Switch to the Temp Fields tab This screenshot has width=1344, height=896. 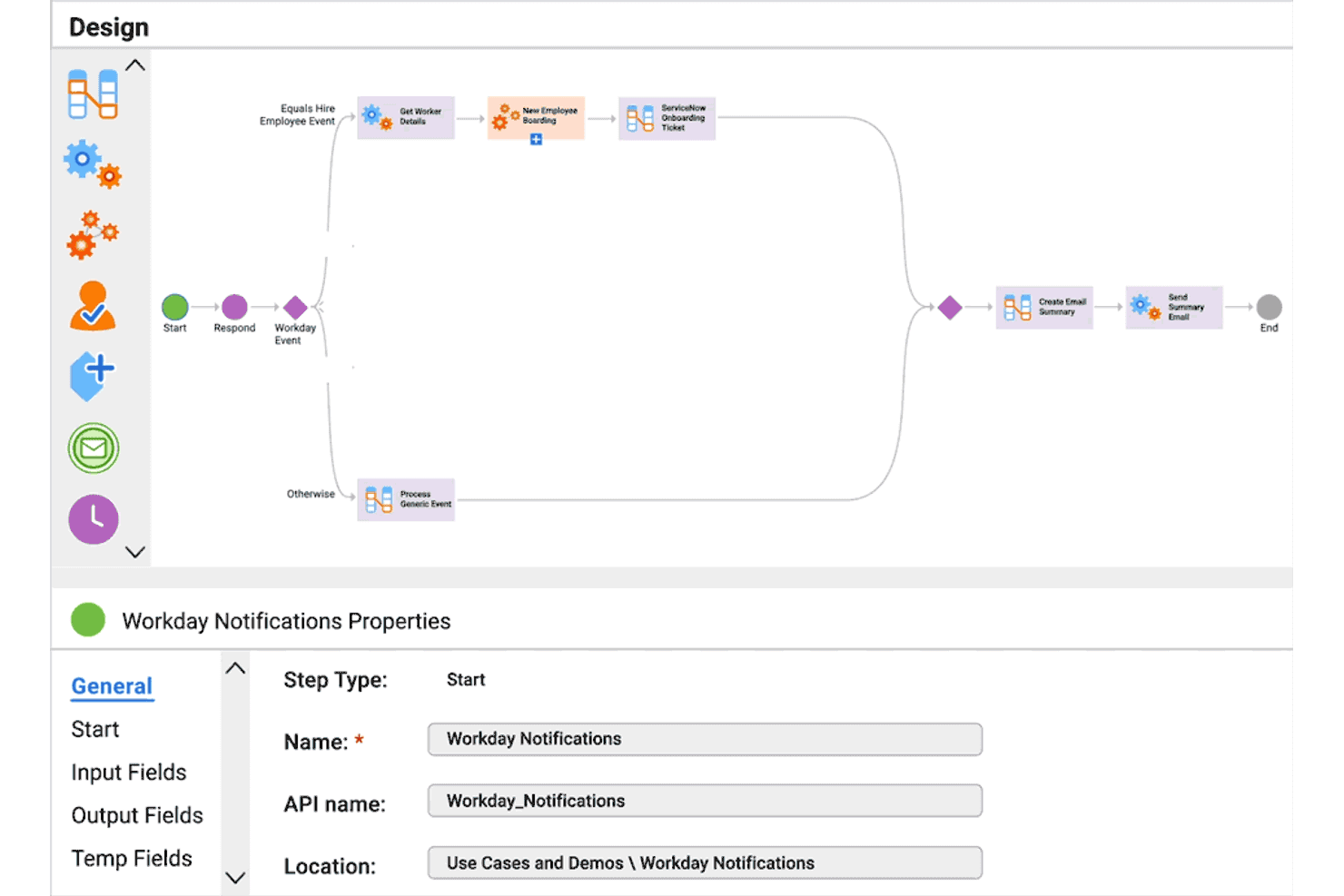point(132,858)
